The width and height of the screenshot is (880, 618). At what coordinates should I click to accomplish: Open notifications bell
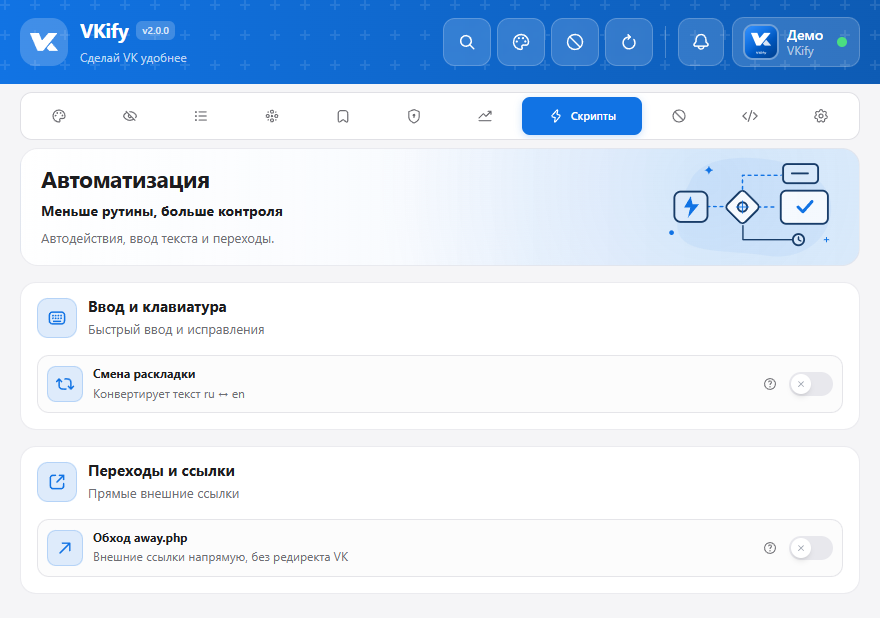pos(700,42)
